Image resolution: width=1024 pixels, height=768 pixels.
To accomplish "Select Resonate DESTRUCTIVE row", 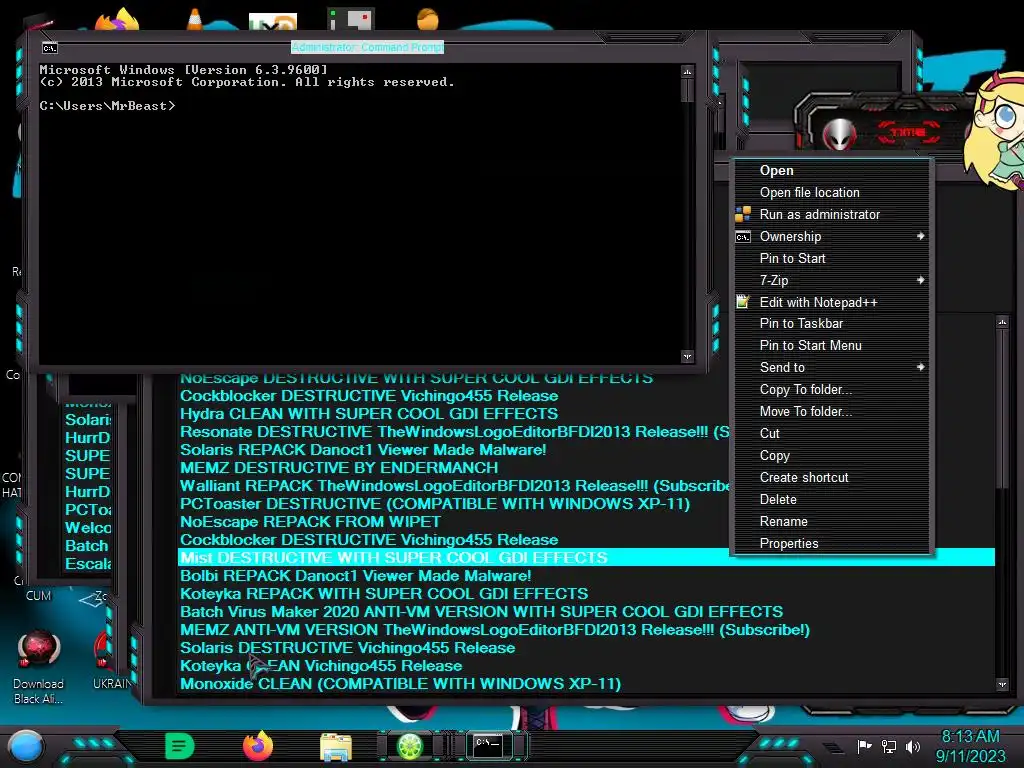I will 455,432.
